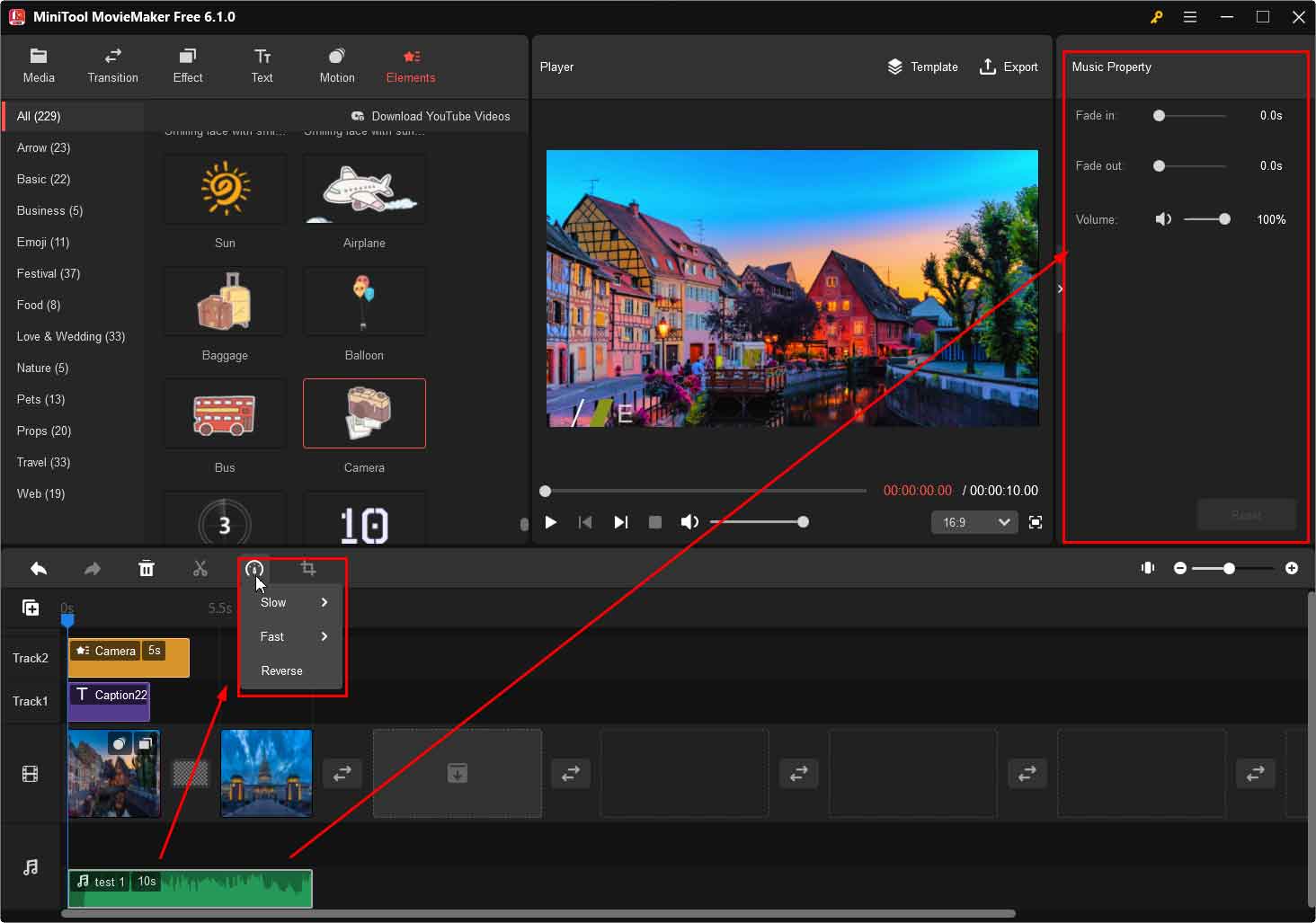Select Travel (33) category
Image resolution: width=1316 pixels, height=923 pixels.
tap(72, 462)
